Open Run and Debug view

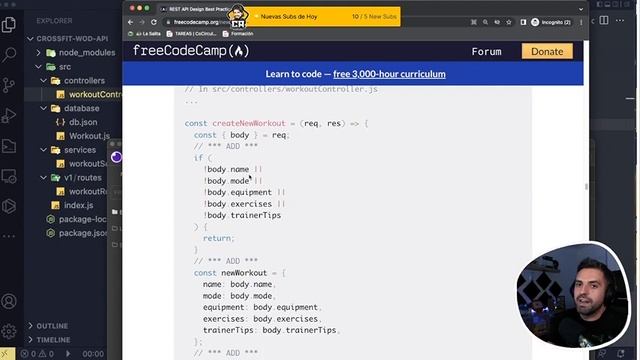(9, 116)
